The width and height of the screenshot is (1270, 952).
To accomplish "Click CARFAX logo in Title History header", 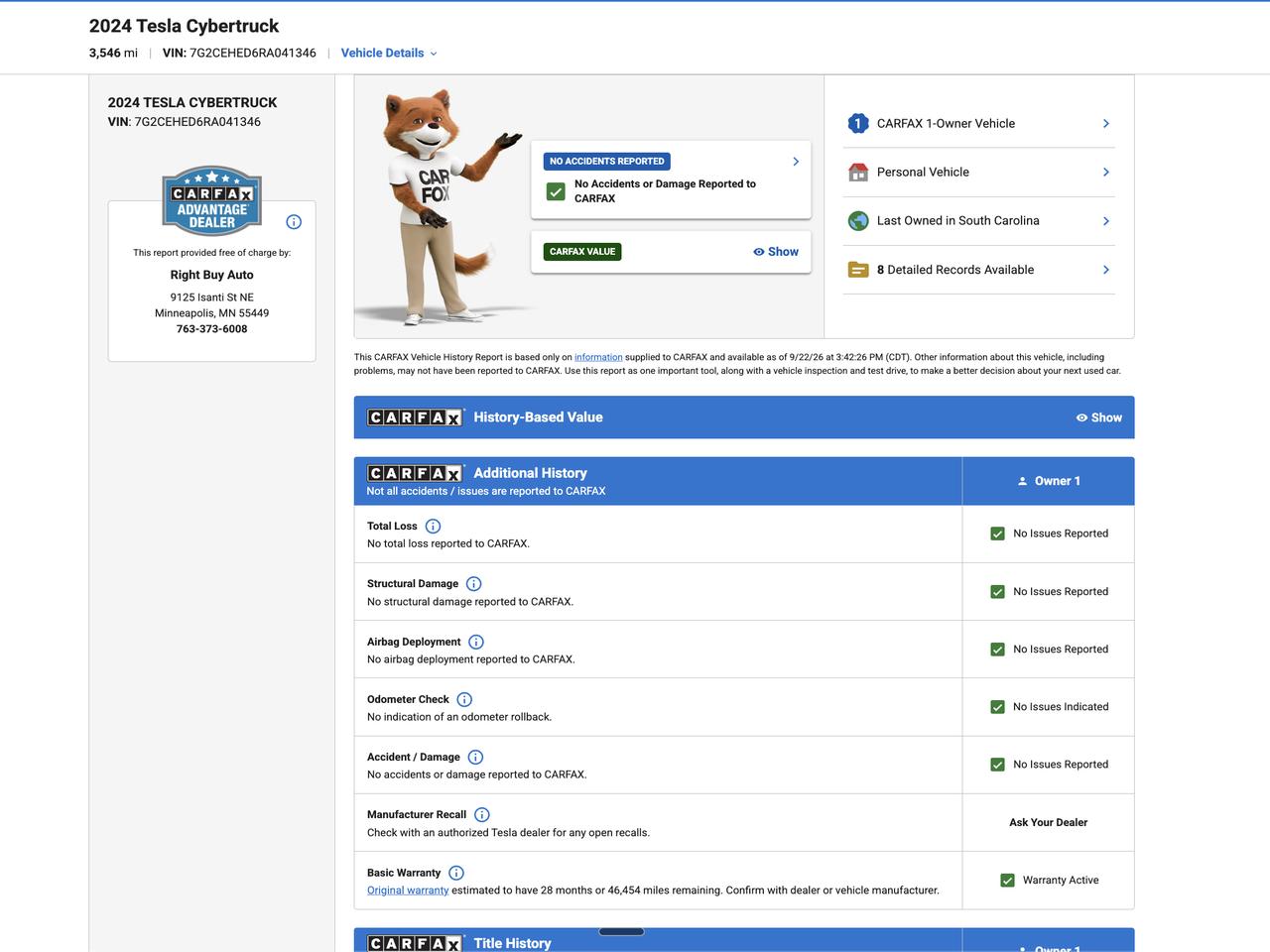I will (x=415, y=944).
